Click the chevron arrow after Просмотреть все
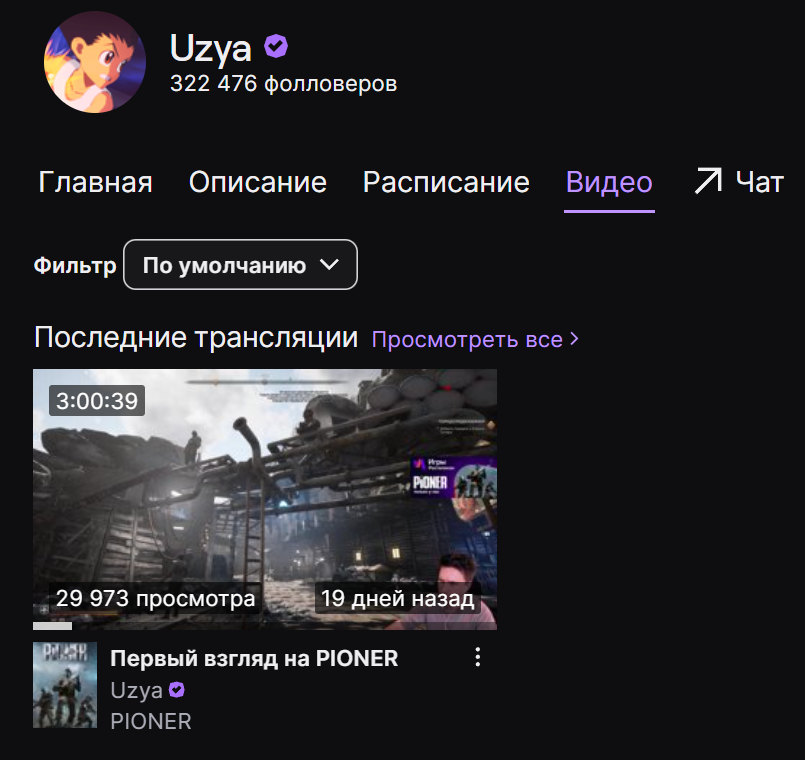The image size is (805, 760). coord(574,339)
